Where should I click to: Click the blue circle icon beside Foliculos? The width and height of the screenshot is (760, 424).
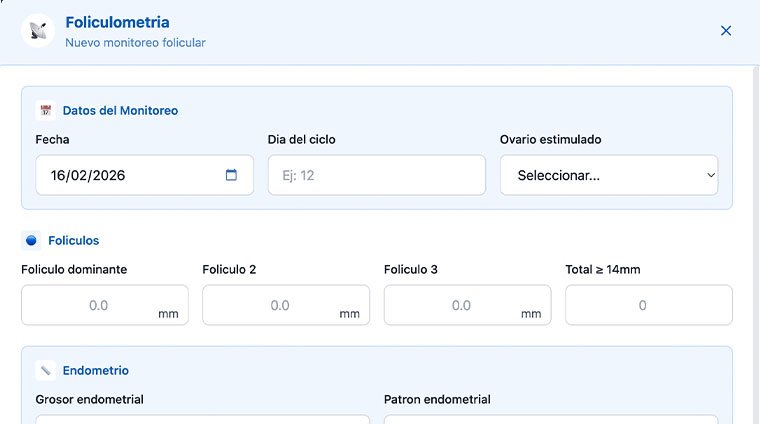point(31,240)
